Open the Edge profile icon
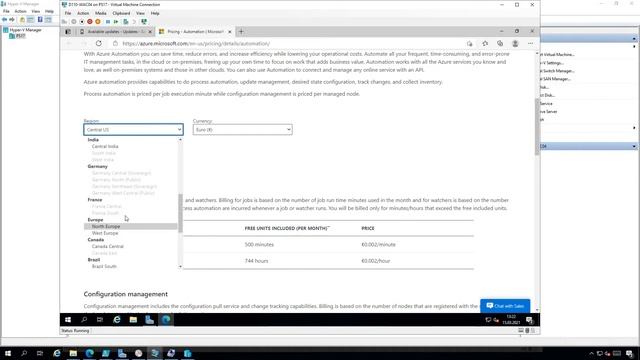This screenshot has width=640, height=360. (x=515, y=43)
